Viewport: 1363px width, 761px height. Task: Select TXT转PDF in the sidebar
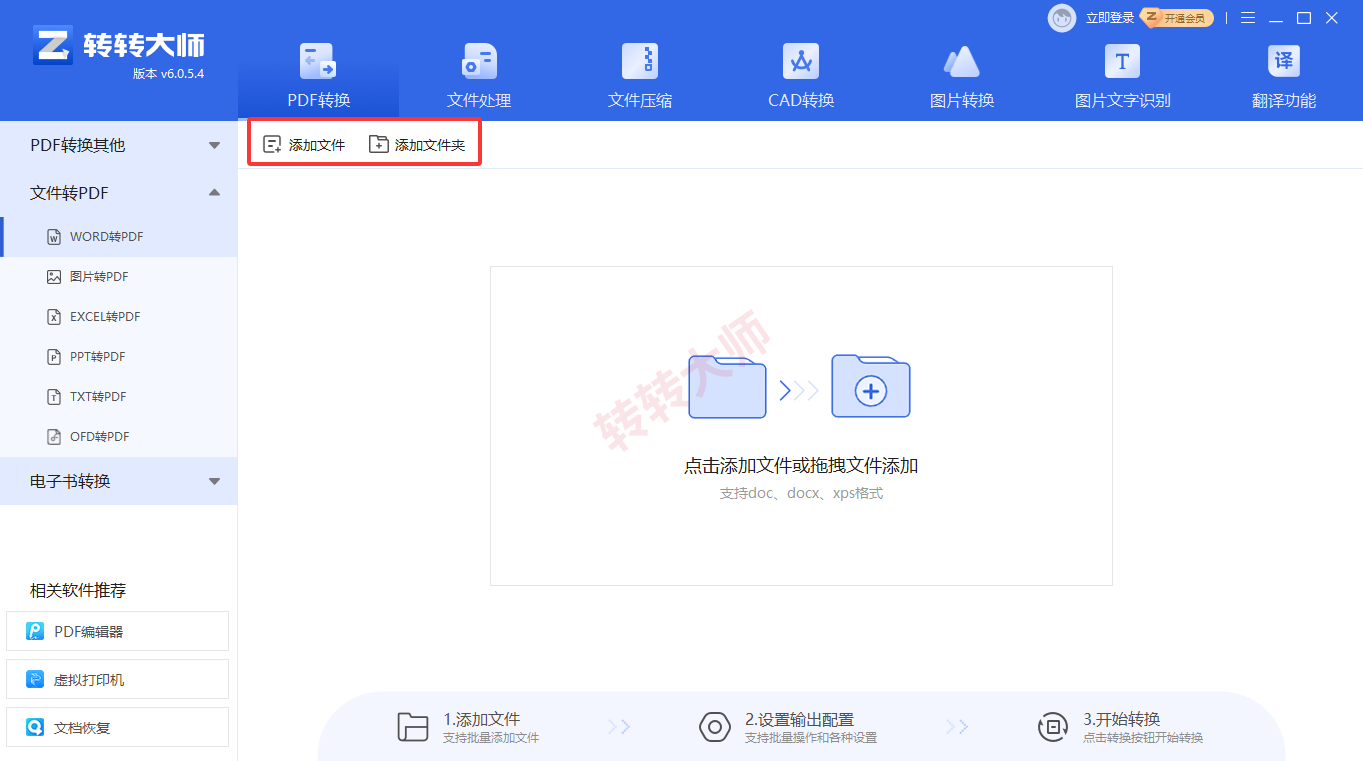119,397
